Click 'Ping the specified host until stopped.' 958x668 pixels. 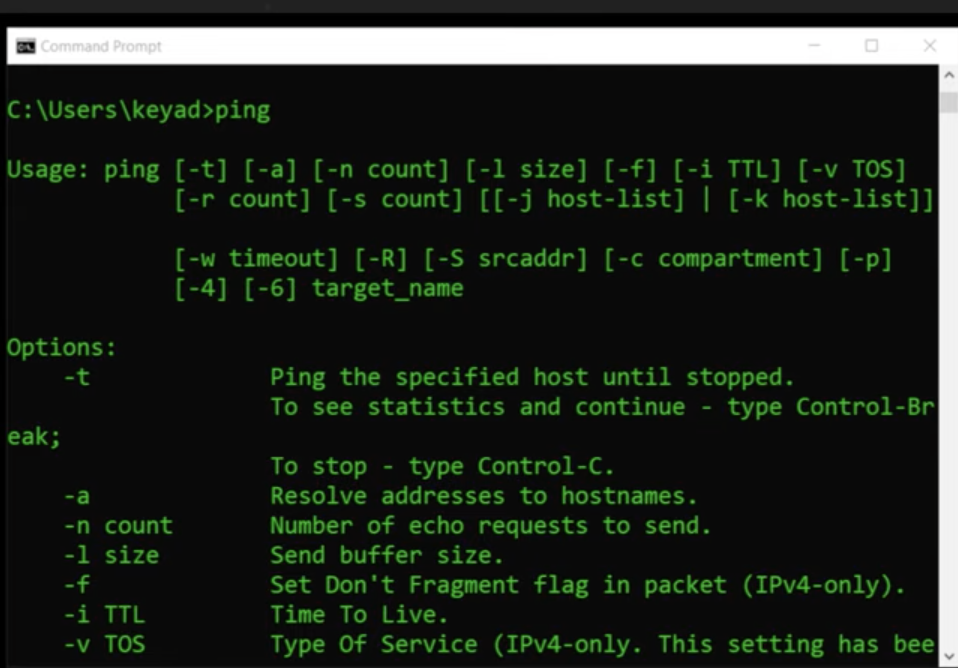click(x=532, y=378)
